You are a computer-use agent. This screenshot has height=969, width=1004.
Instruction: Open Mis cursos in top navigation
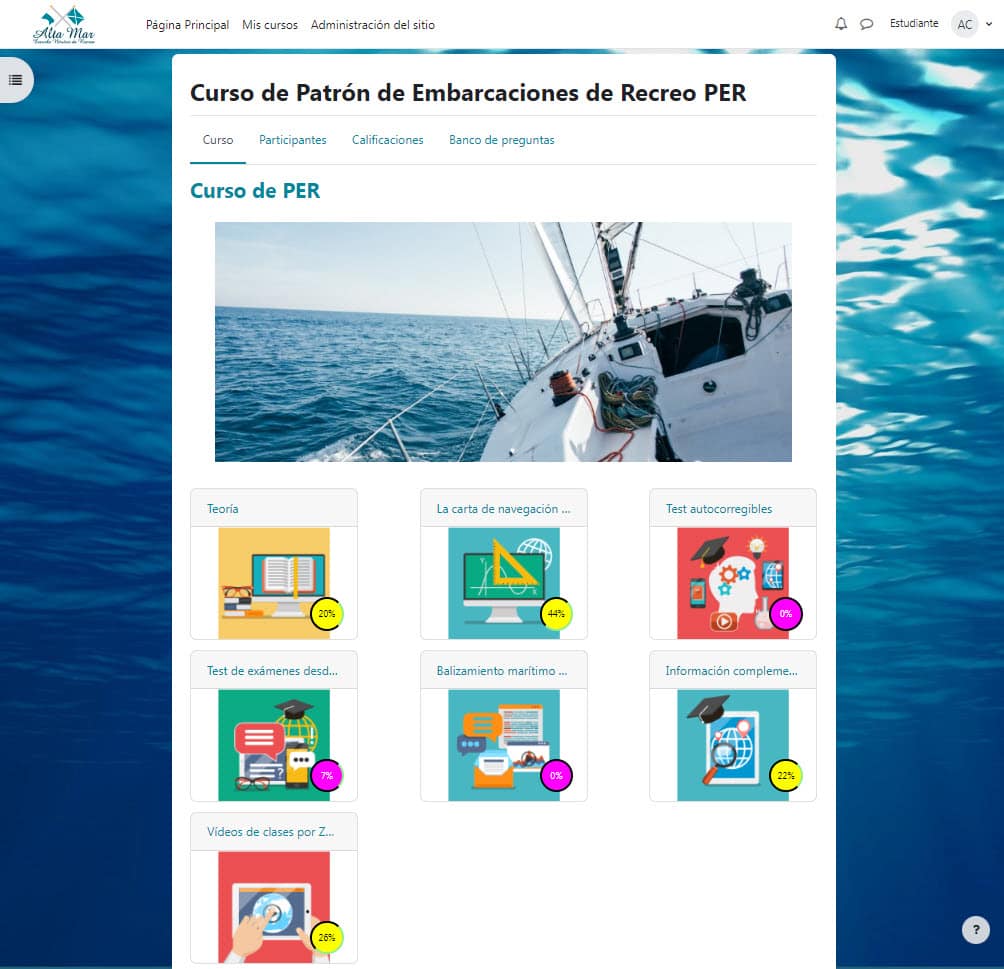click(270, 24)
